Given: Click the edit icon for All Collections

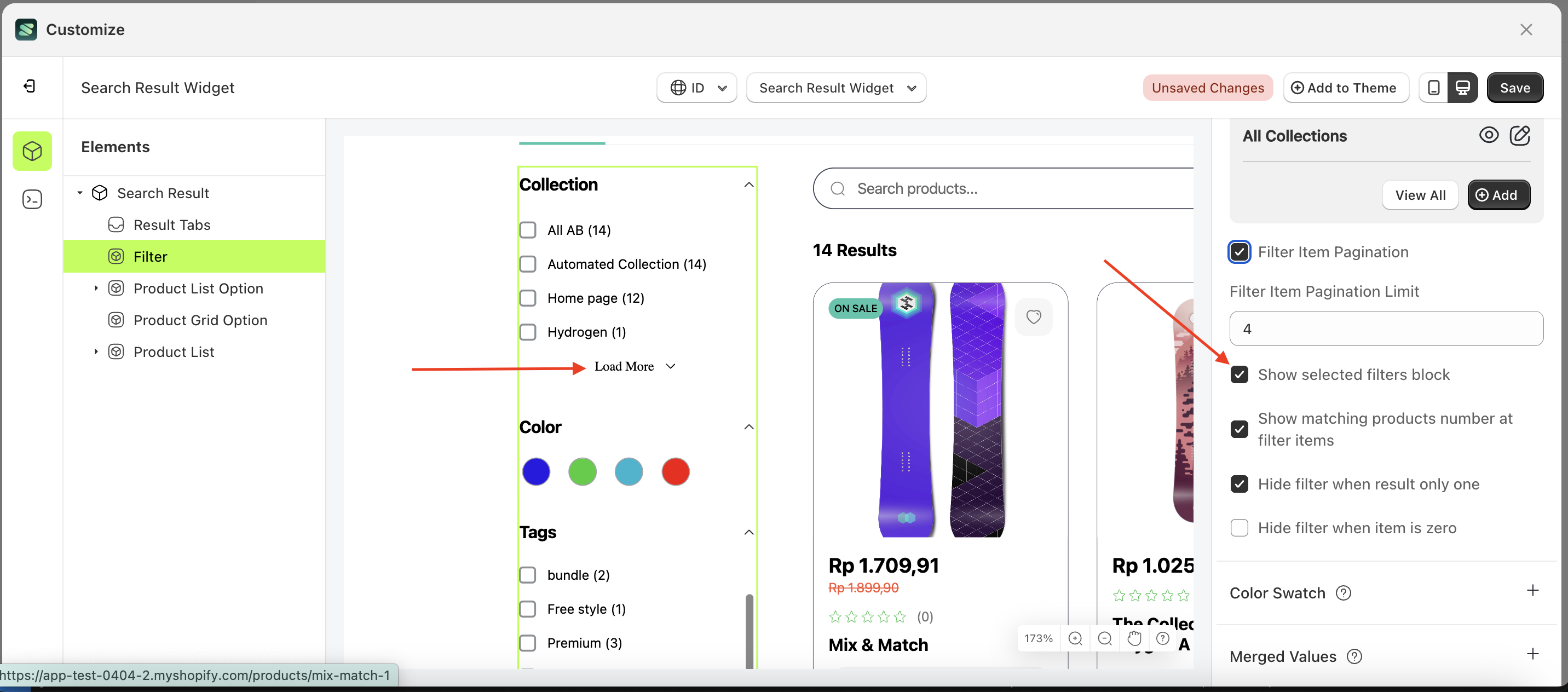Looking at the screenshot, I should coord(1520,135).
